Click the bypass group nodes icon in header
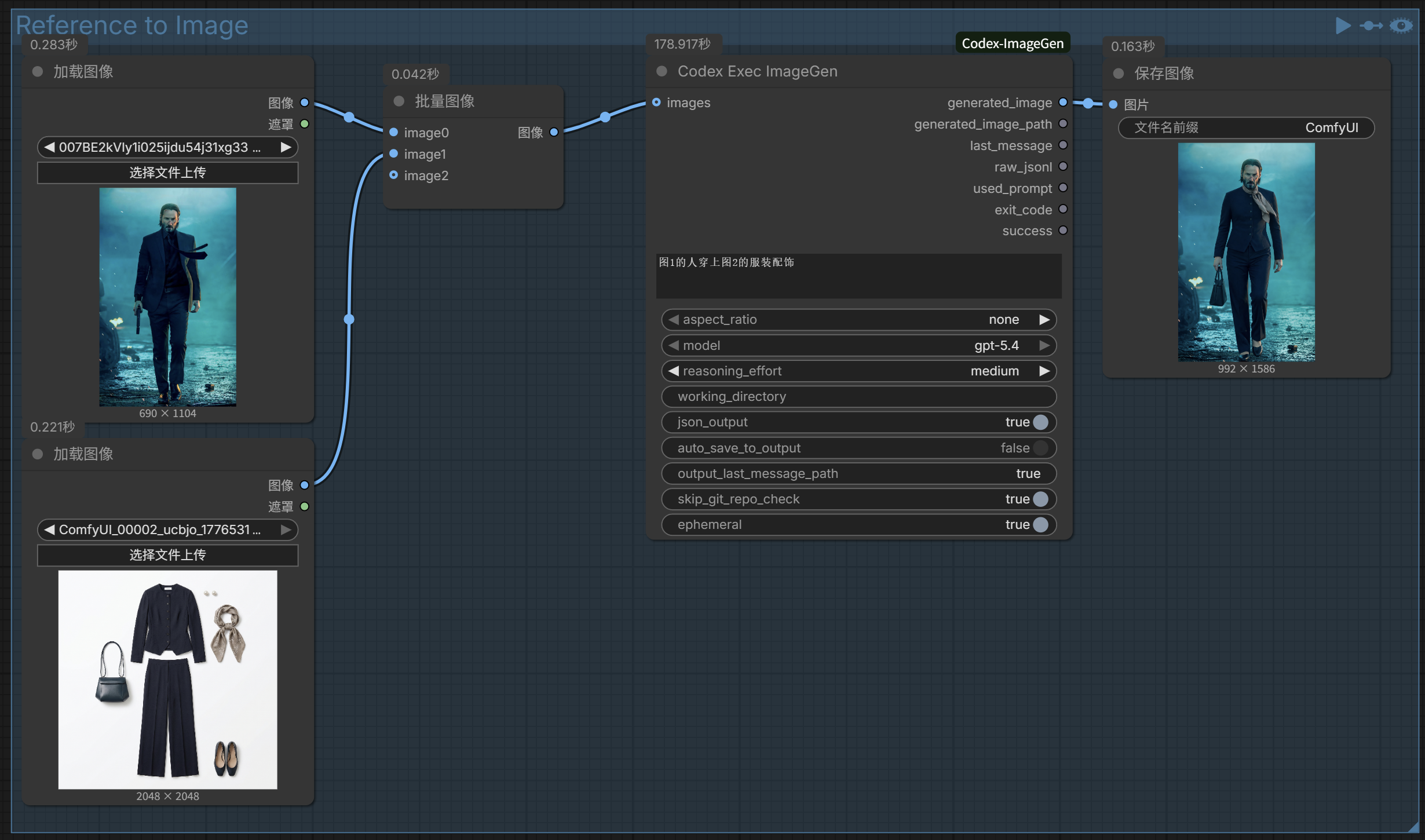 (x=1371, y=26)
